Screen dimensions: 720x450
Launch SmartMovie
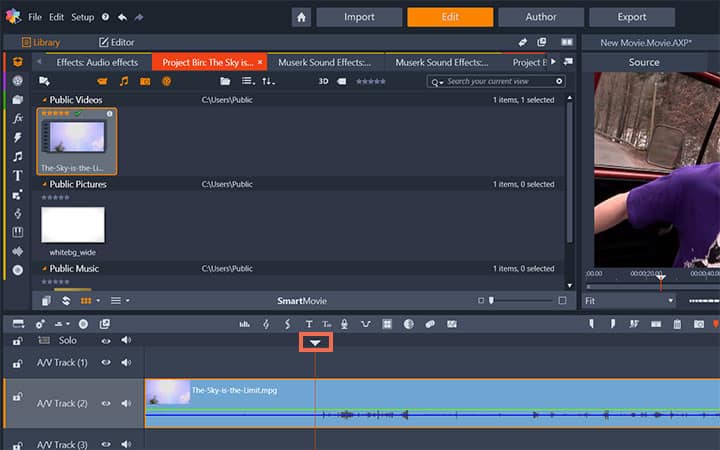302,301
